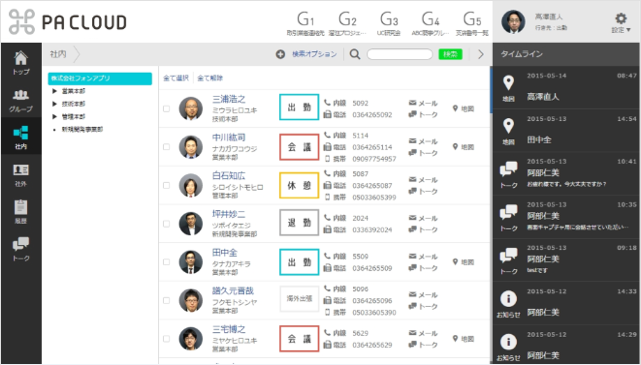Click the green 検索 button

(450, 54)
